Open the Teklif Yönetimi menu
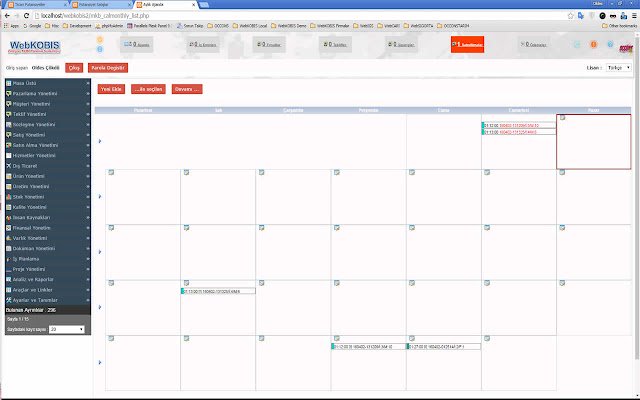This screenshot has height=400, width=640. pyautogui.click(x=48, y=114)
